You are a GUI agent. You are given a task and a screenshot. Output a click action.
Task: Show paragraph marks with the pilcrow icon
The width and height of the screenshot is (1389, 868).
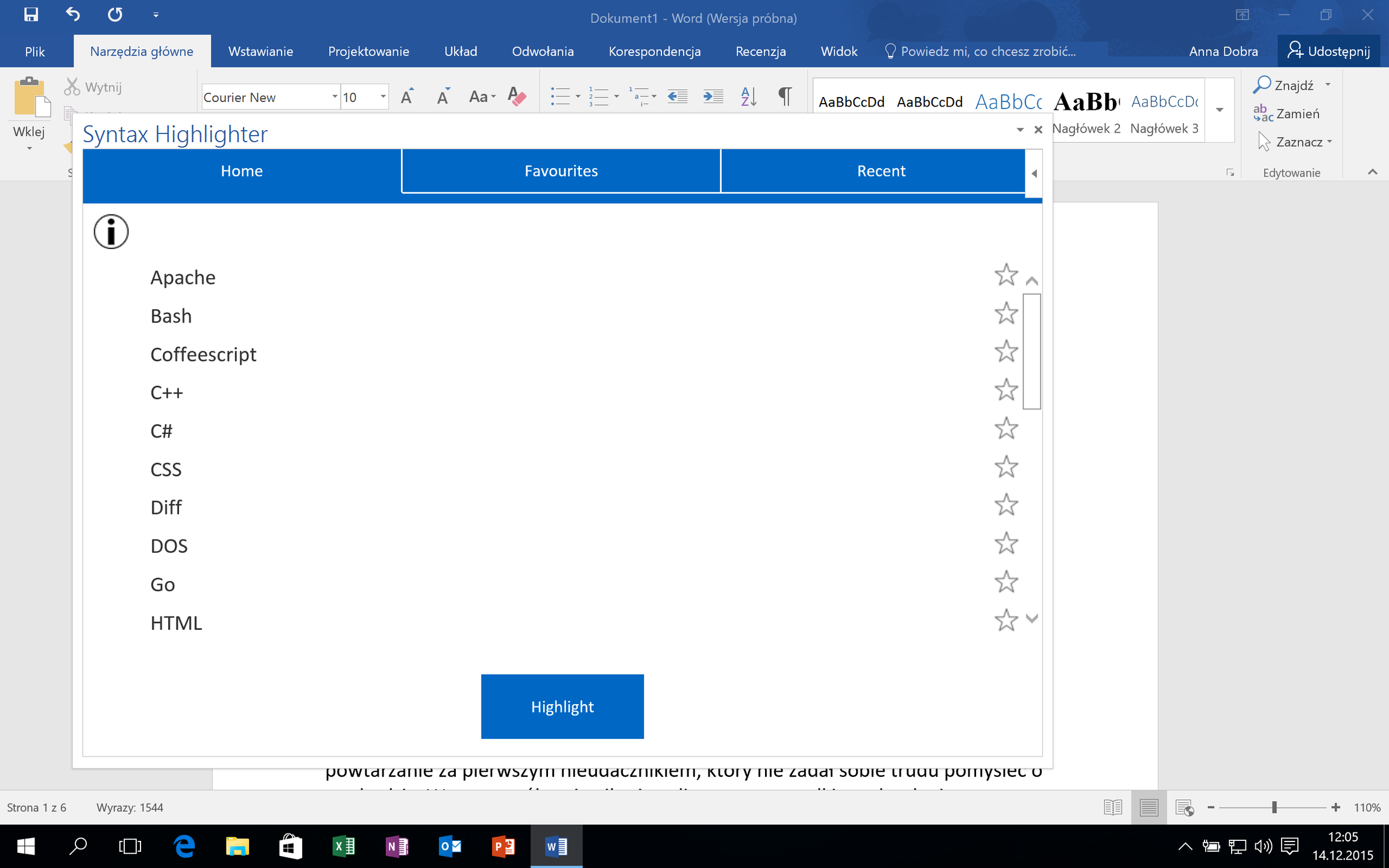[785, 96]
